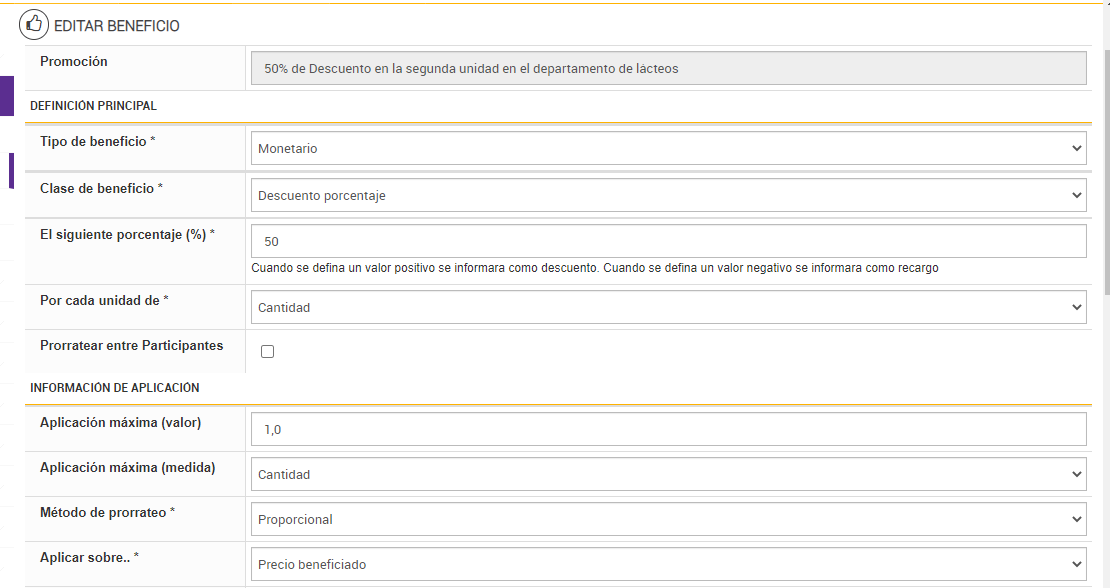1110x588 pixels.
Task: Enable the Prorratear entre Participantes checkbox
Action: 267,351
